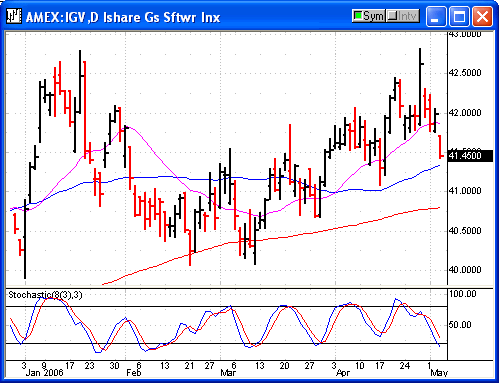
Task: Click the May month label on time axis
Action: (x=439, y=373)
